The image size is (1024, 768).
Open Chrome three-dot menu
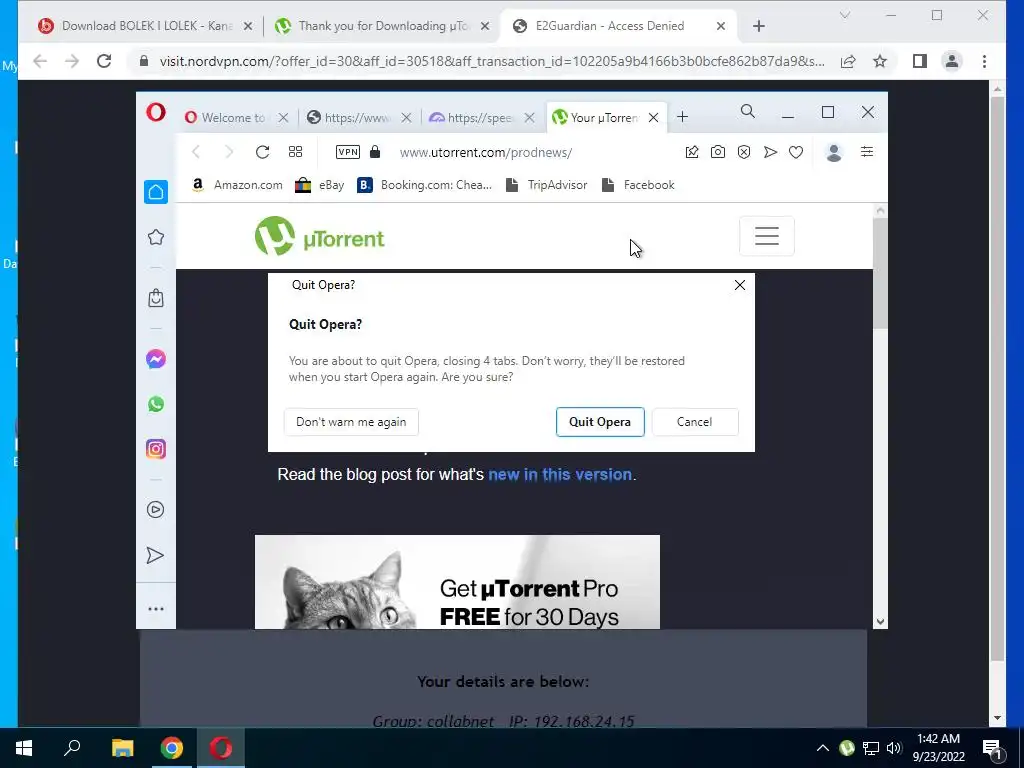984,61
